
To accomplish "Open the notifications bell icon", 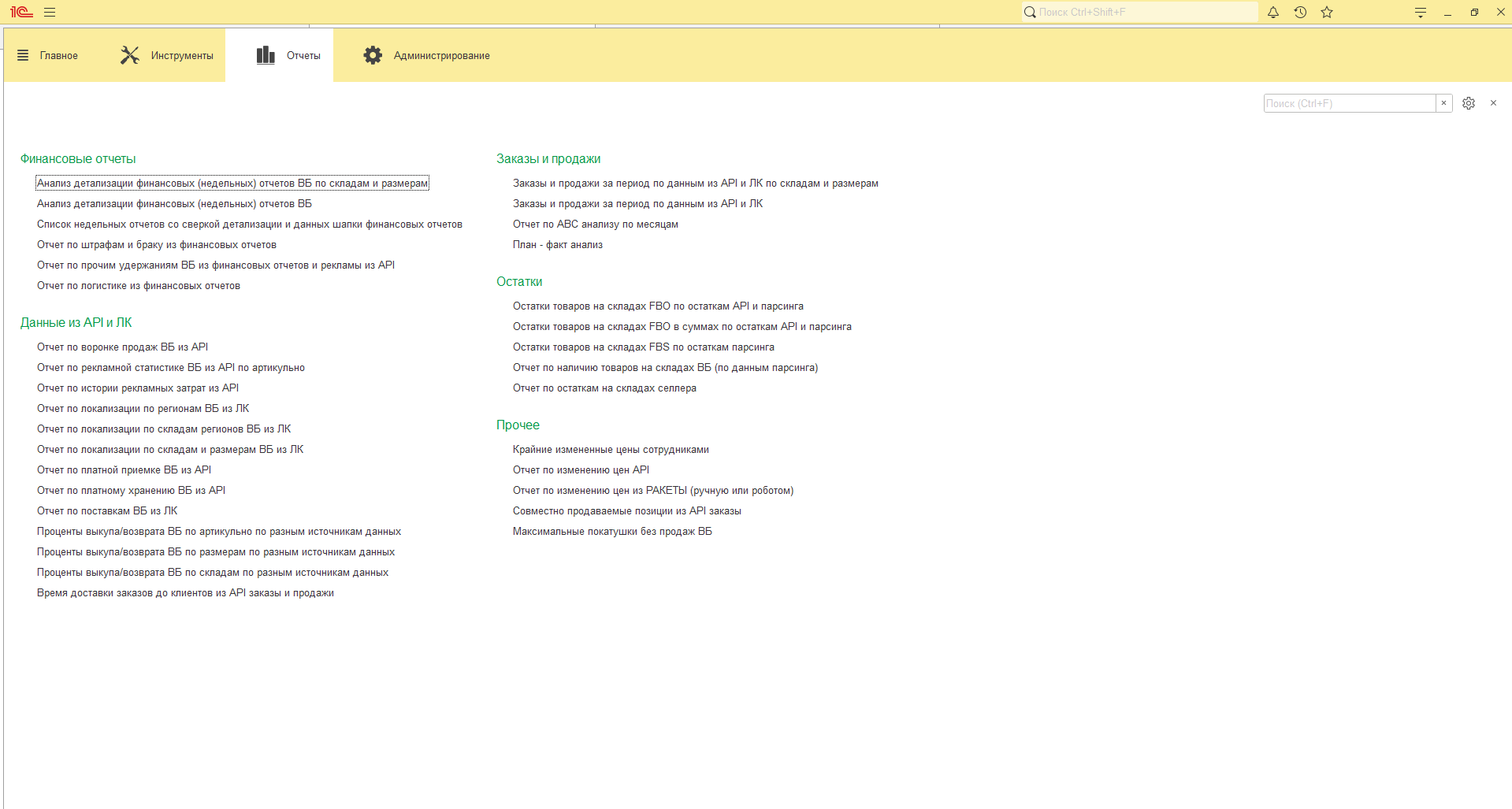I will coord(1273,12).
